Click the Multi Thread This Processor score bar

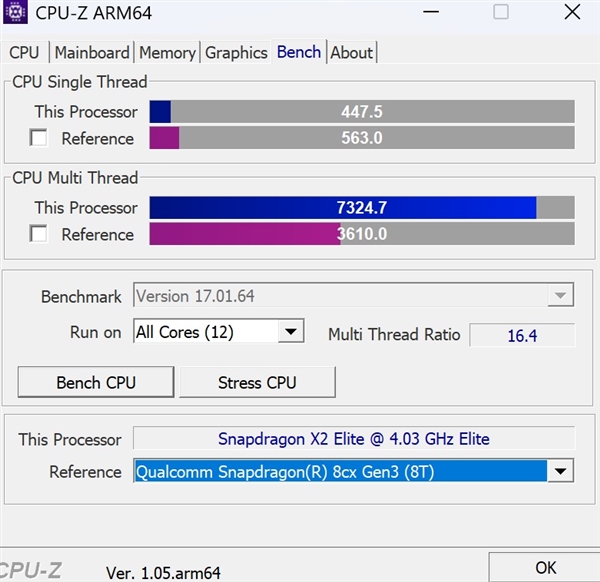click(x=362, y=208)
